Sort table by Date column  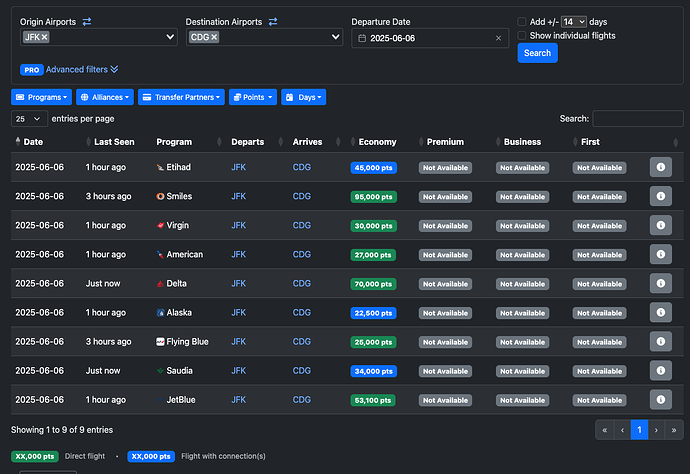tap(33, 142)
